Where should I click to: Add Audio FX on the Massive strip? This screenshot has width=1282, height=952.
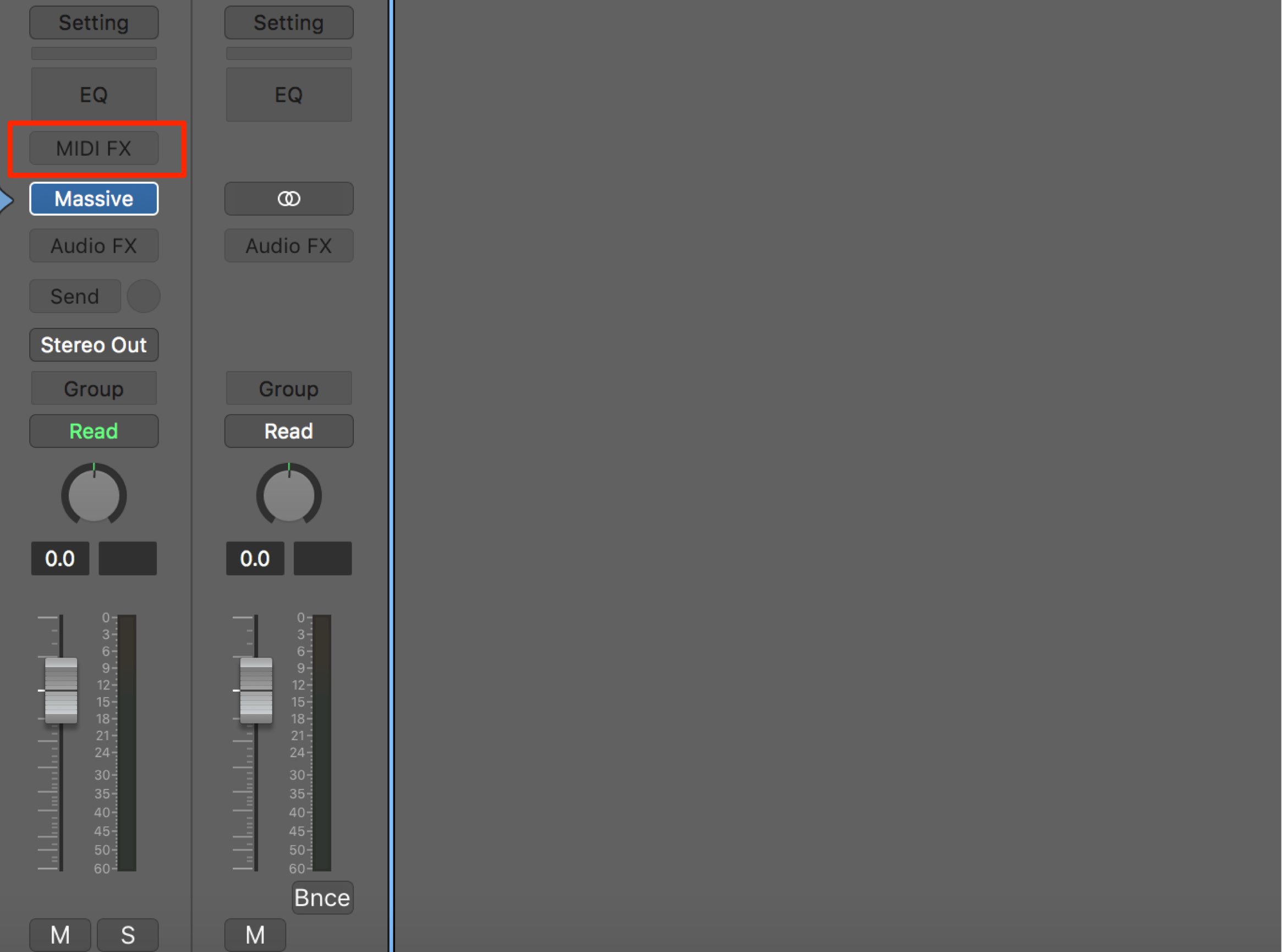tap(94, 246)
